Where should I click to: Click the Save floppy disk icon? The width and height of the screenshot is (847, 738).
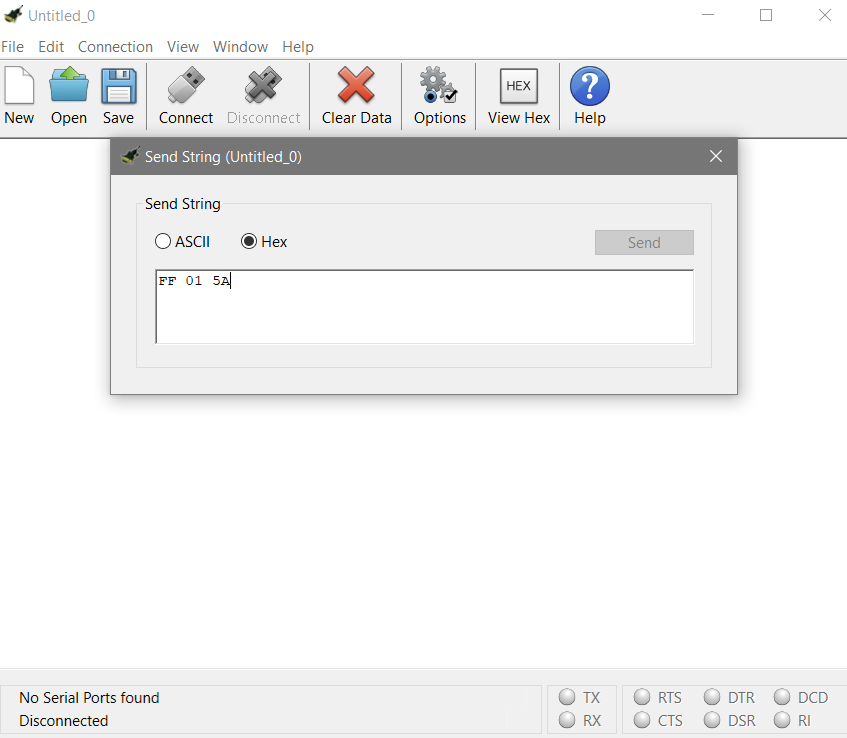click(x=118, y=87)
